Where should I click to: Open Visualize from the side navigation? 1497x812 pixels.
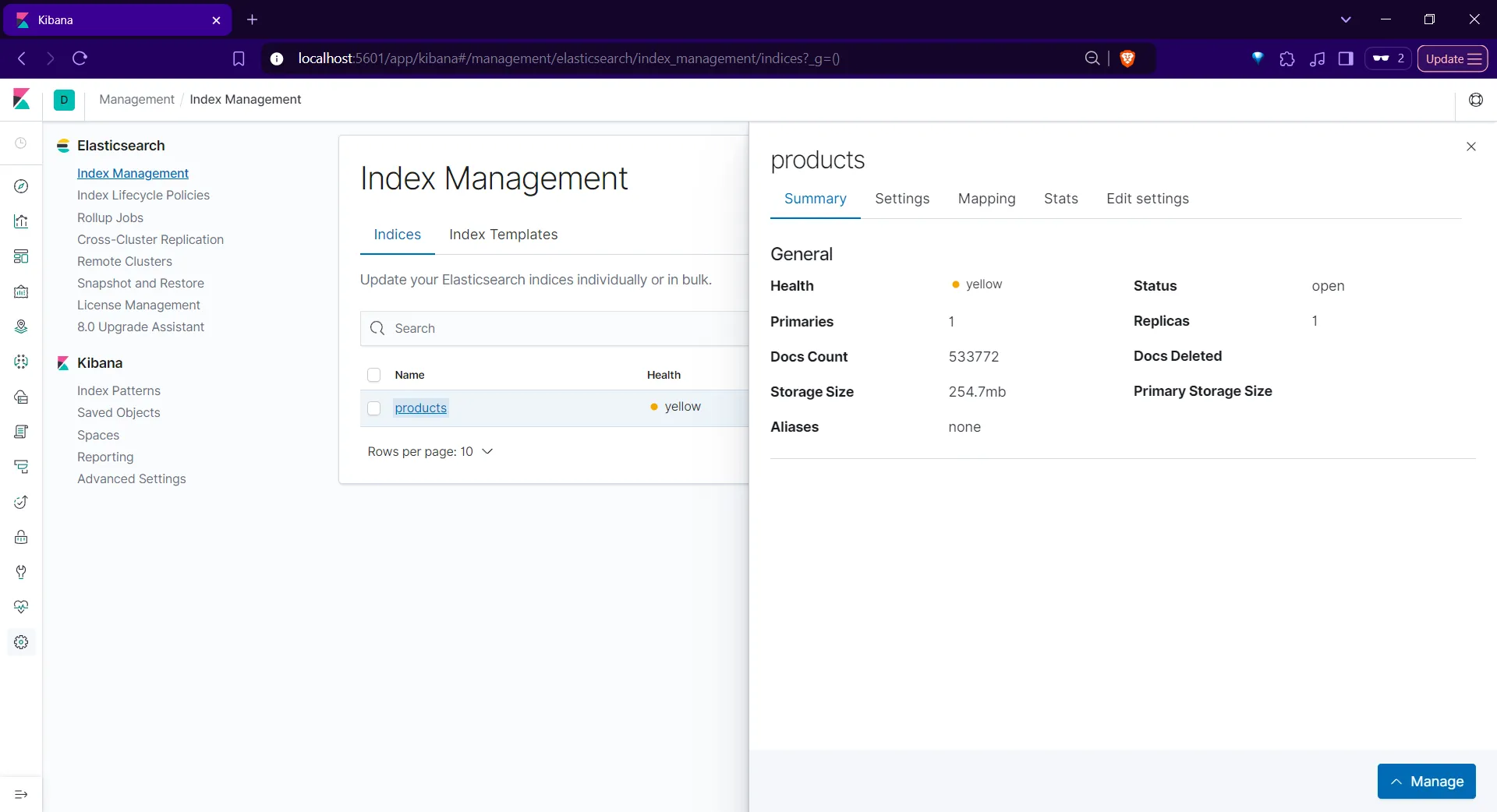pyautogui.click(x=21, y=221)
